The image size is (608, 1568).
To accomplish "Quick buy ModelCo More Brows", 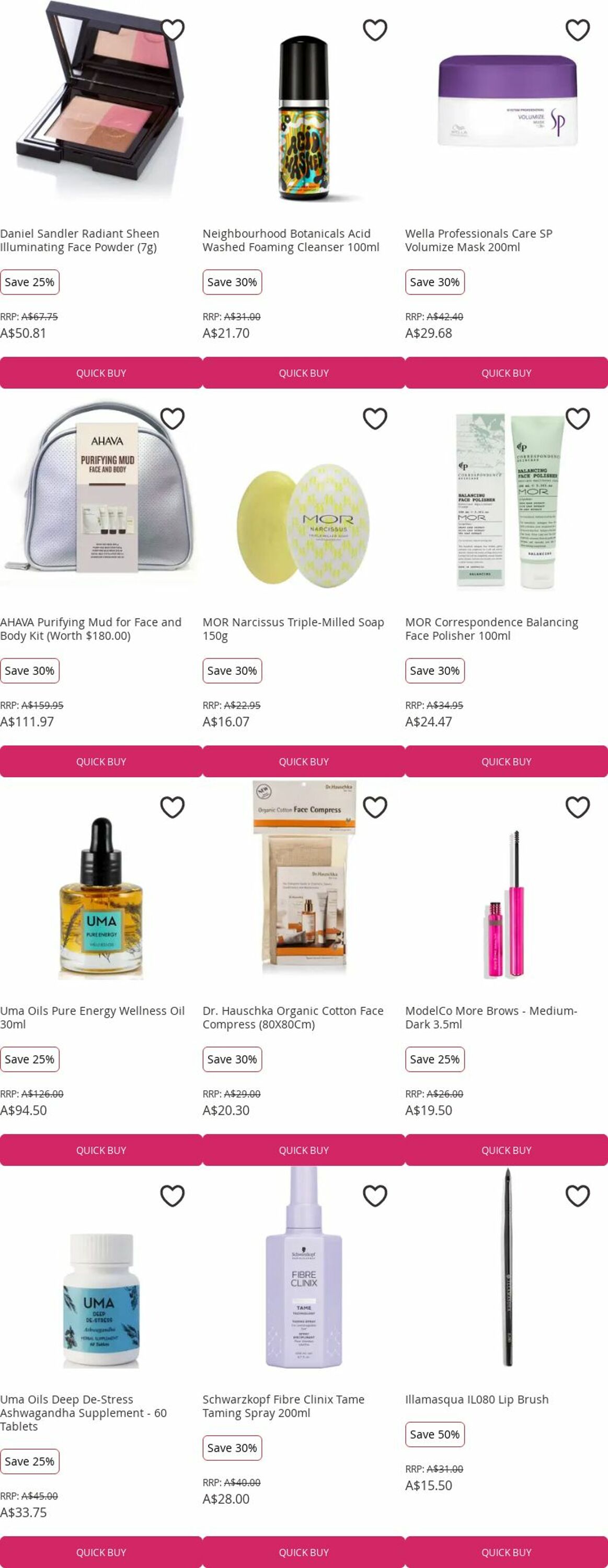I will (x=507, y=1150).
